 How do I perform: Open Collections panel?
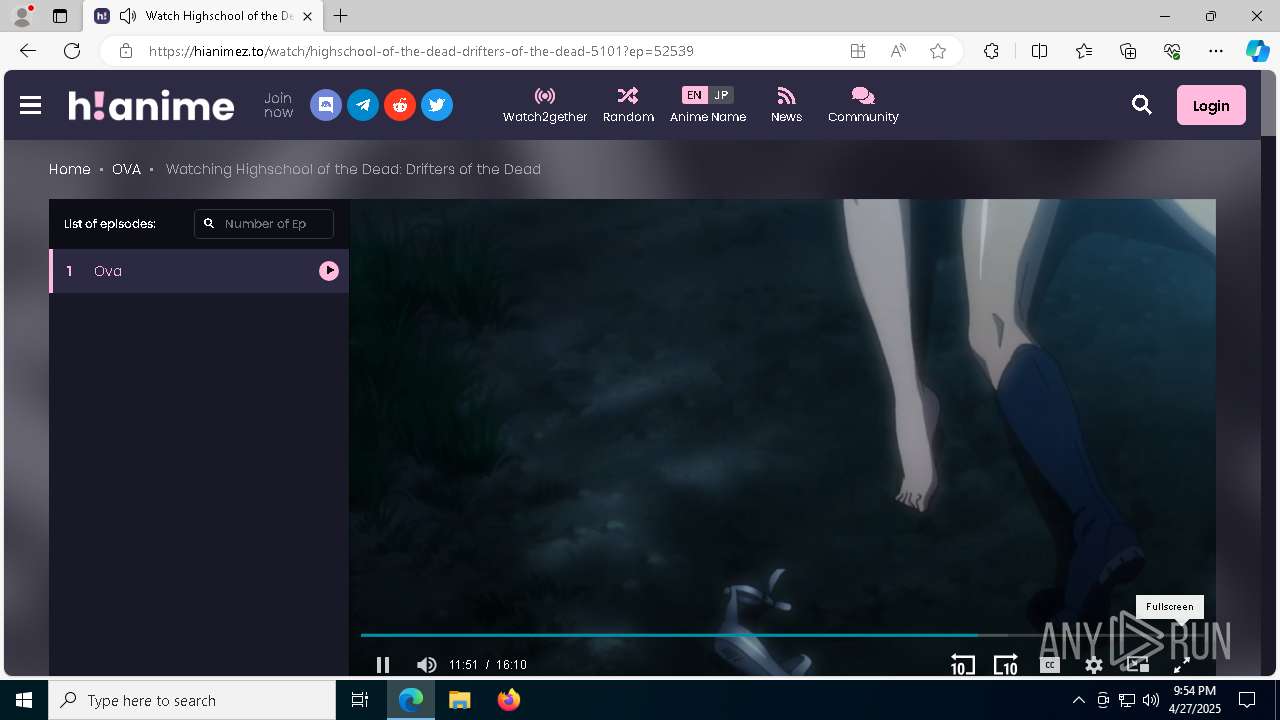coord(1128,51)
